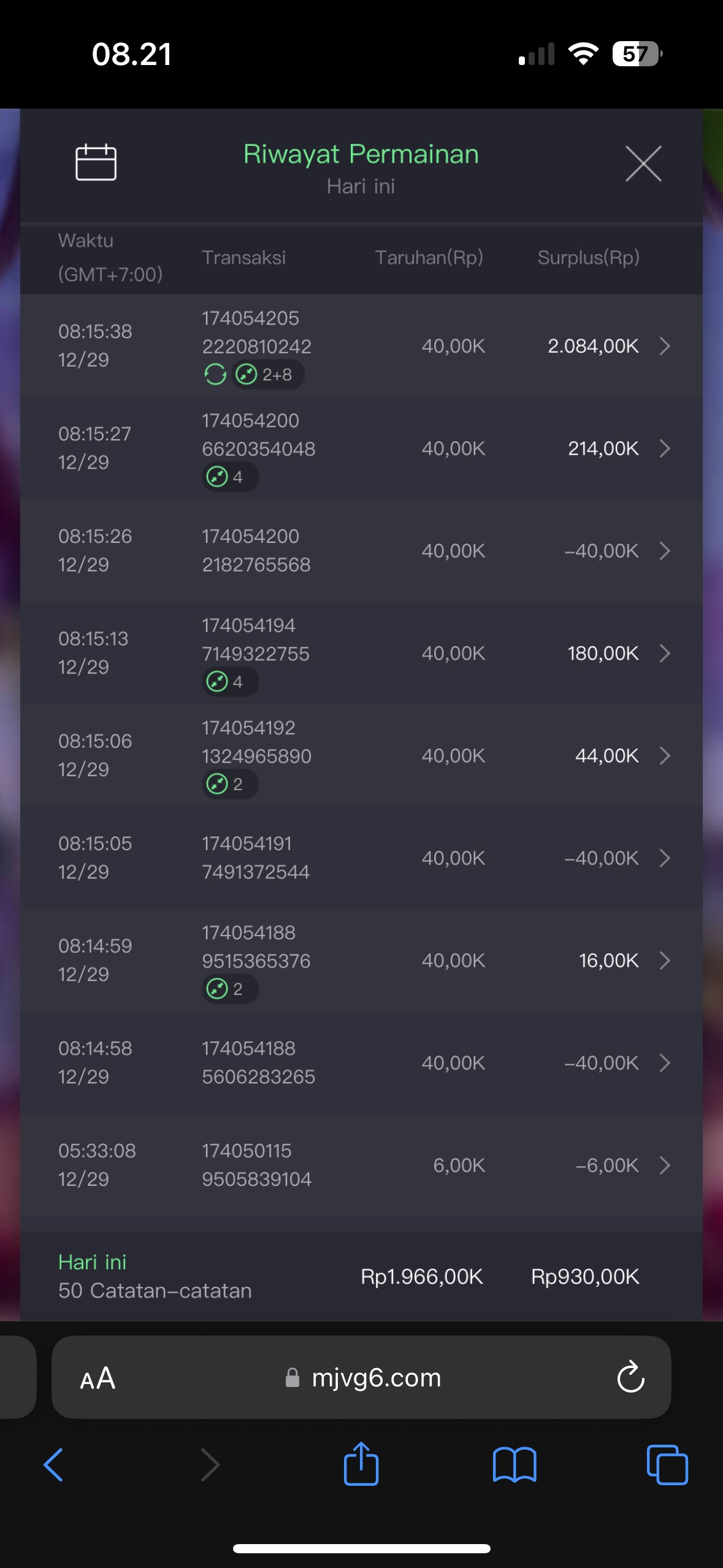The image size is (723, 1568).
Task: Expand the 2.084,00K surplus row details
Action: coord(665,346)
